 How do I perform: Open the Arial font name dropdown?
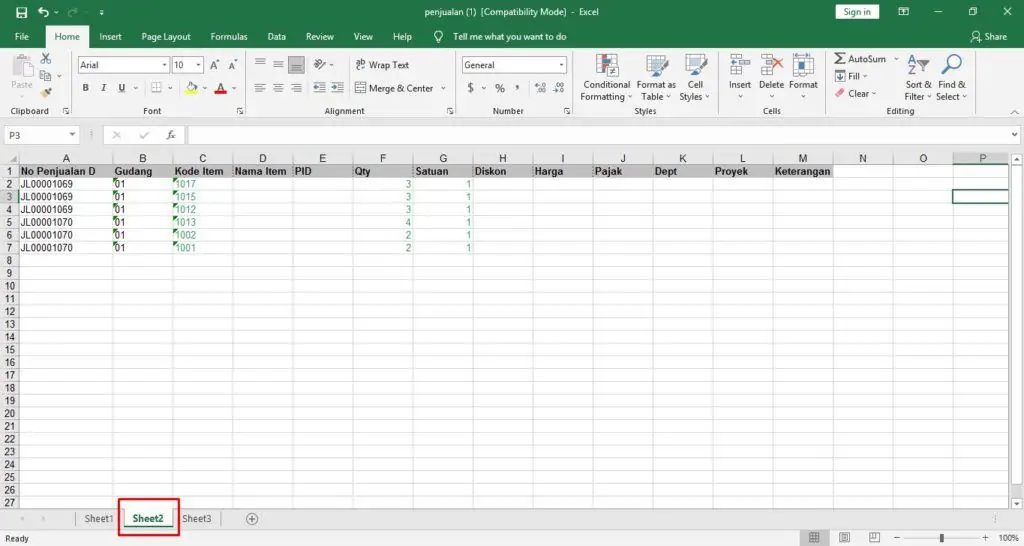point(164,65)
